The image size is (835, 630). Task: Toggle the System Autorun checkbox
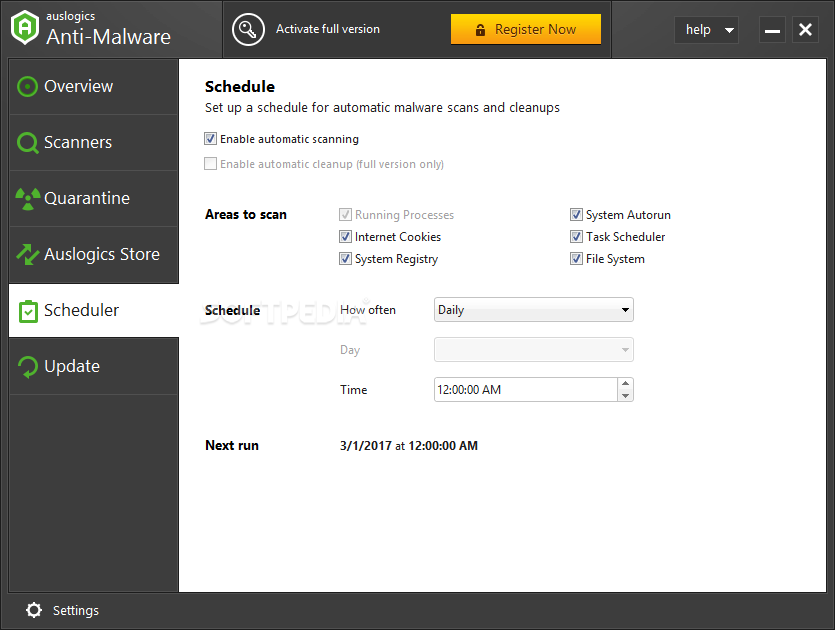(x=577, y=215)
